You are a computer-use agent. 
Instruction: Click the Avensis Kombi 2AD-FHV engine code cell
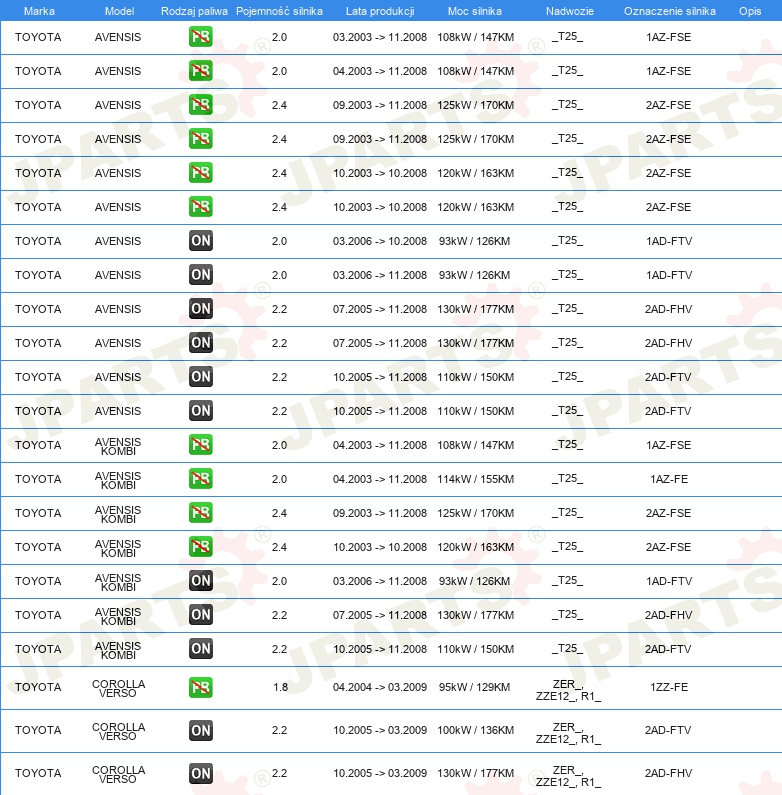(668, 615)
